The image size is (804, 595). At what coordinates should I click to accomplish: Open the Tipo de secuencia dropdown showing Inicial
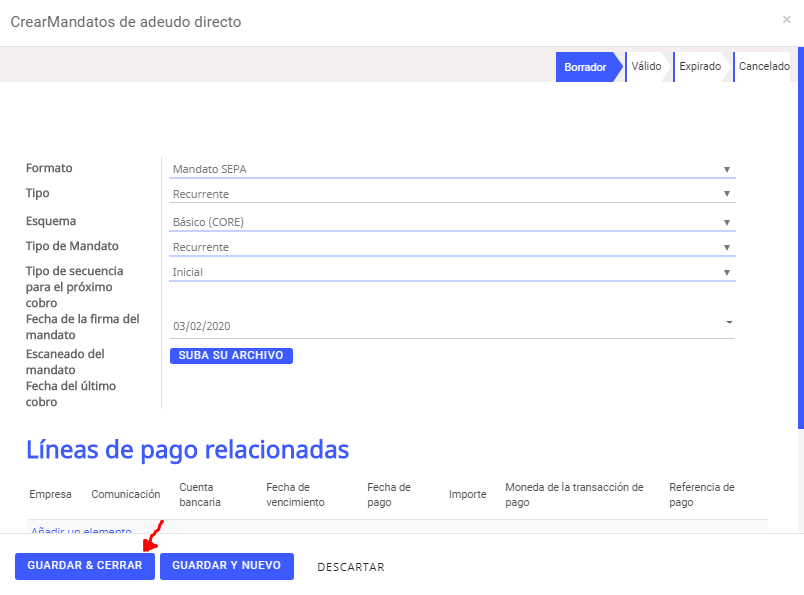452,272
